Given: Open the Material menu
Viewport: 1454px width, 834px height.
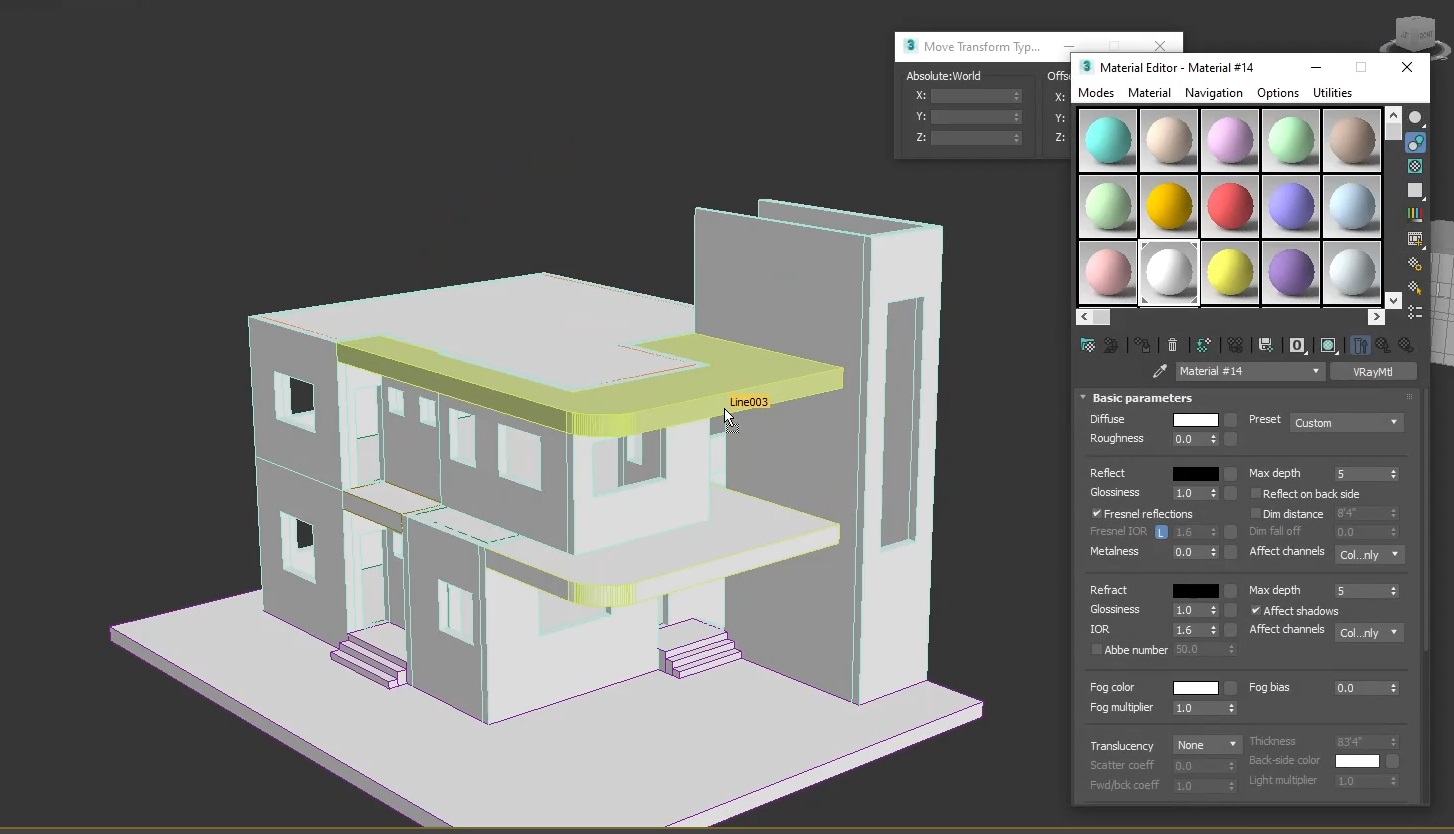Looking at the screenshot, I should [1148, 92].
